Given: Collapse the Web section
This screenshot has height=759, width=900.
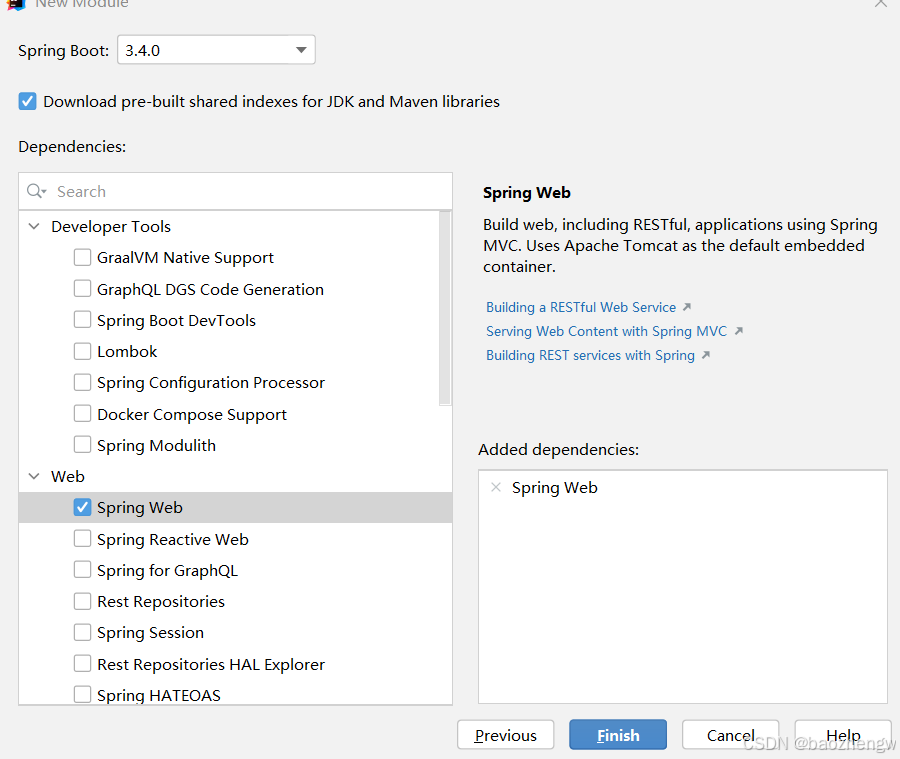Looking at the screenshot, I should (x=34, y=476).
